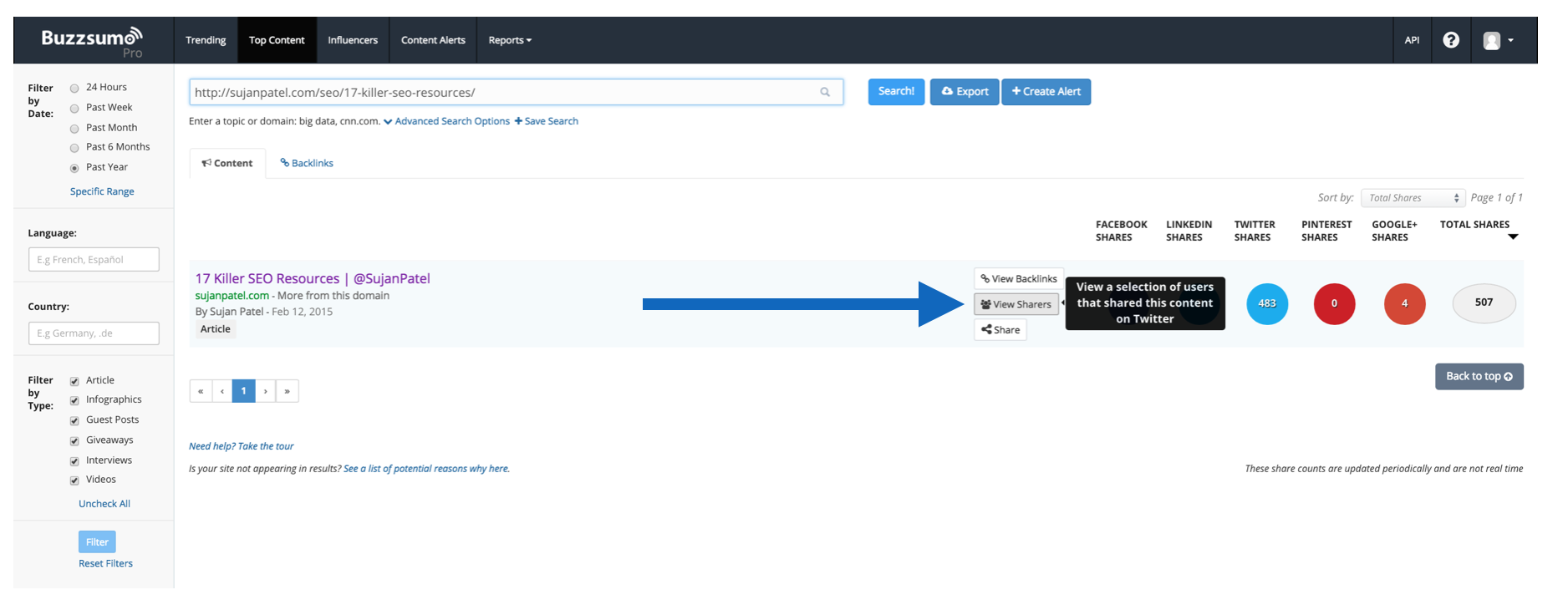Go to next page arrow
This screenshot has width=1568, height=605.
[x=266, y=391]
